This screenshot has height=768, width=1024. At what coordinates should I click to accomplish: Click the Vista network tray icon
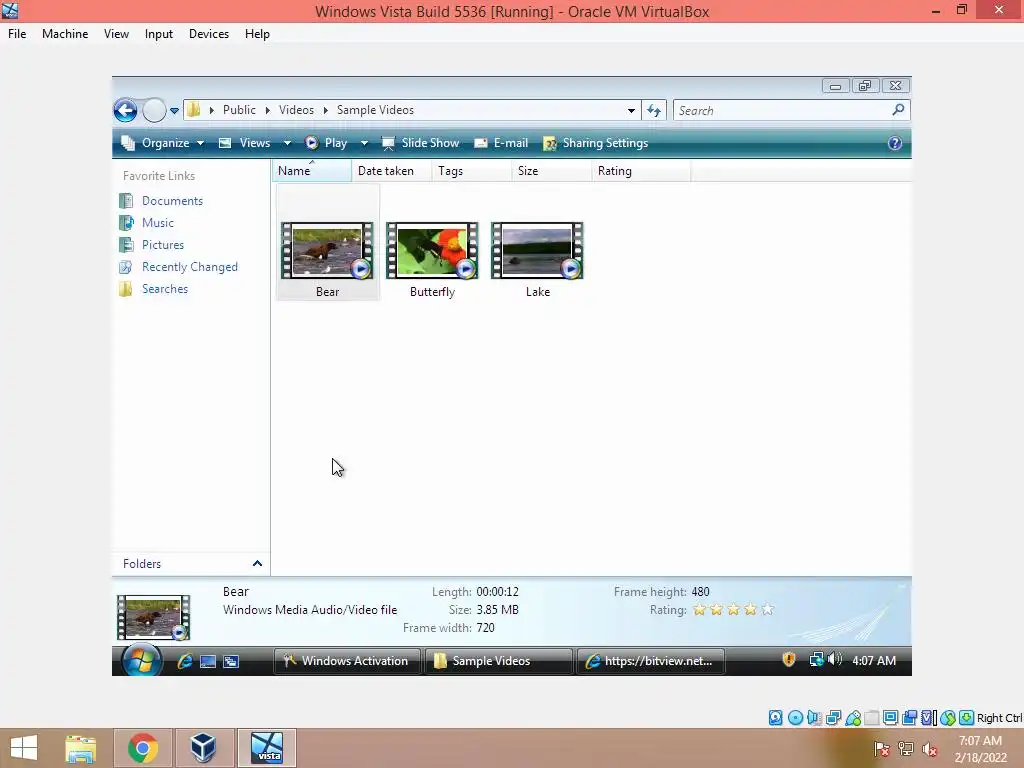816,660
